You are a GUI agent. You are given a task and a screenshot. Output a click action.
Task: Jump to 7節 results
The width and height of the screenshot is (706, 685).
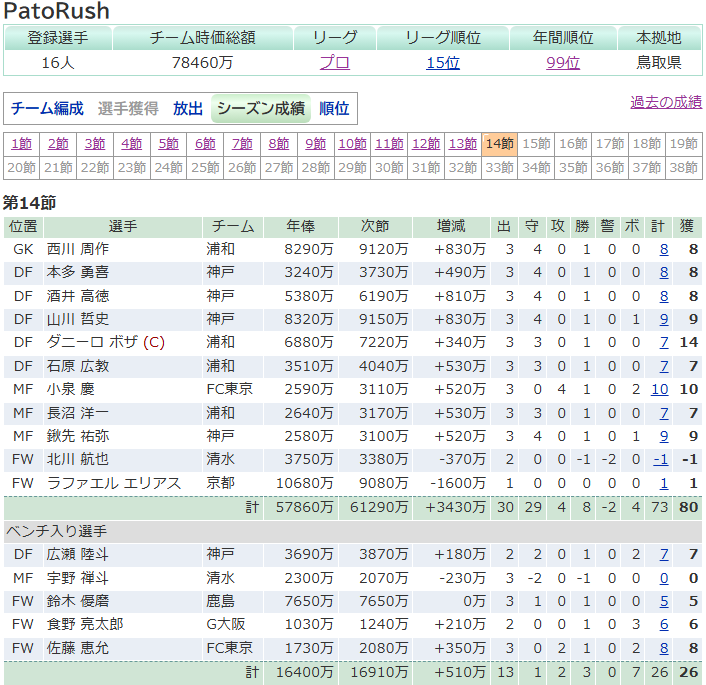click(x=242, y=144)
